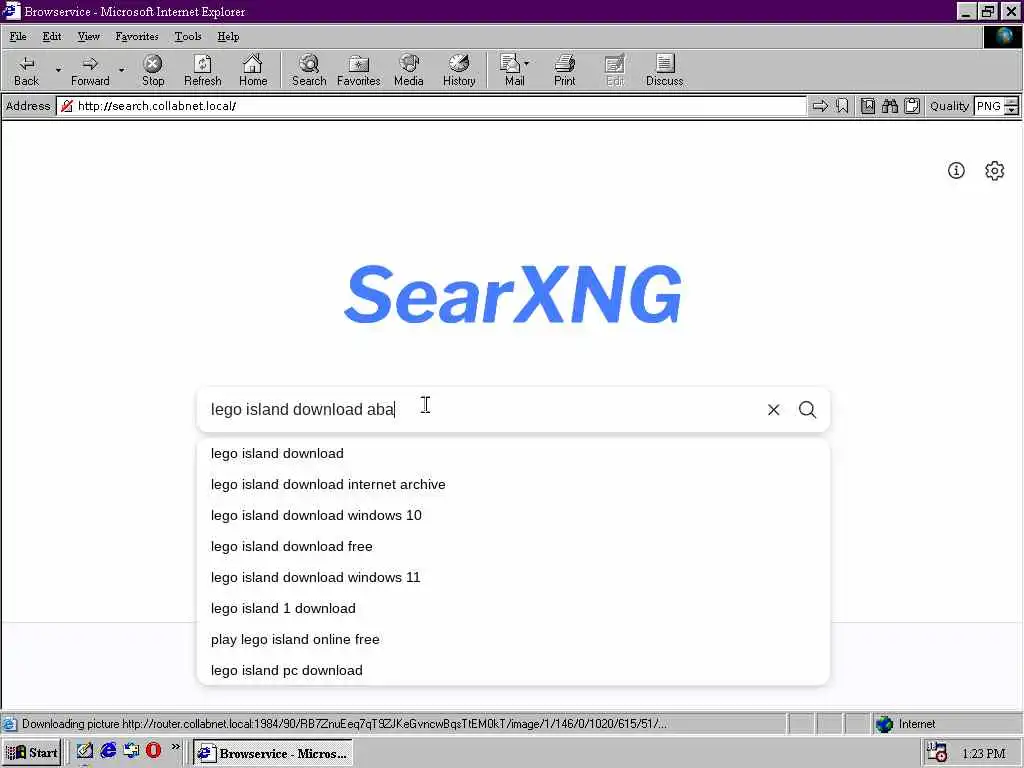Open the History toolbar button

point(459,71)
